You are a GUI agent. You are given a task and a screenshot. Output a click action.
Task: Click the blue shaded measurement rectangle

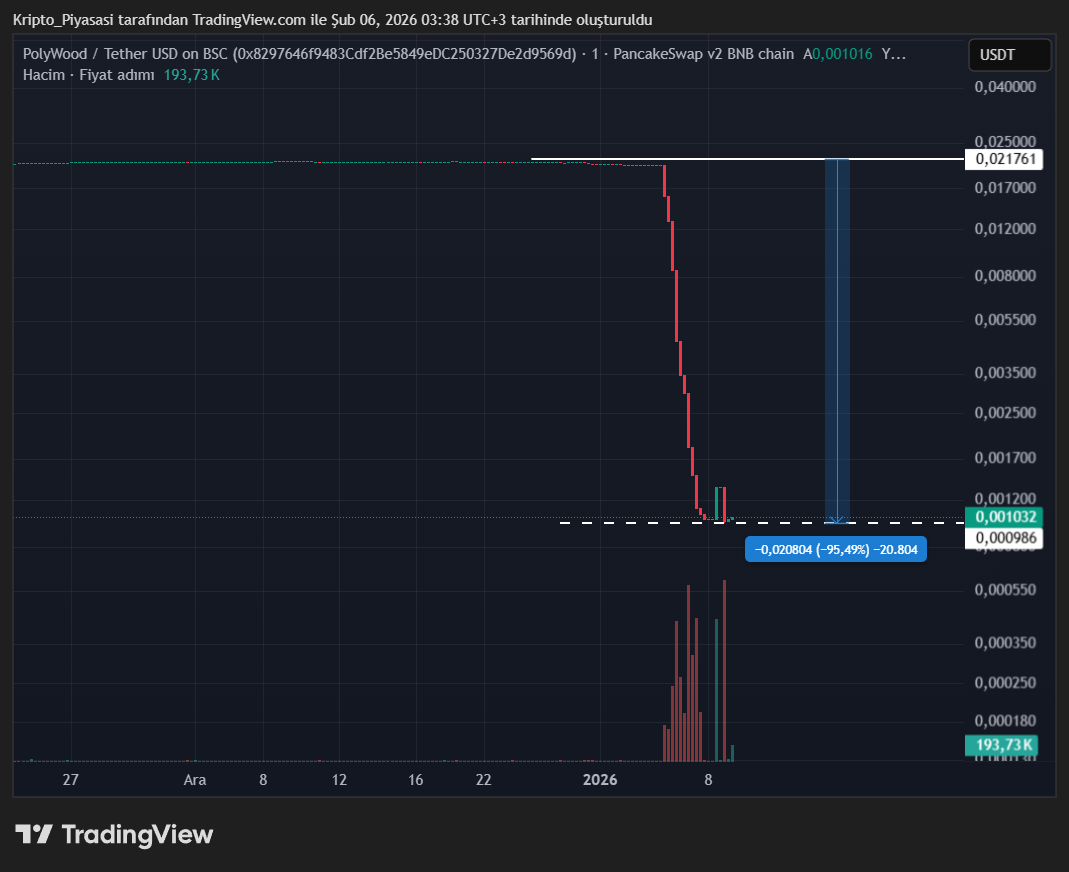837,340
